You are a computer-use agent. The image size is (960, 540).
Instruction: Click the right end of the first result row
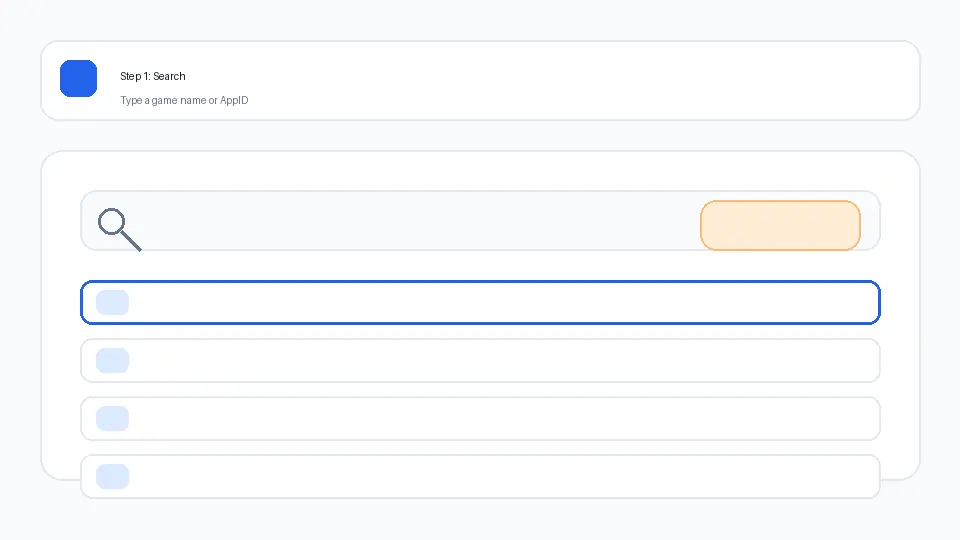pyautogui.click(x=840, y=303)
